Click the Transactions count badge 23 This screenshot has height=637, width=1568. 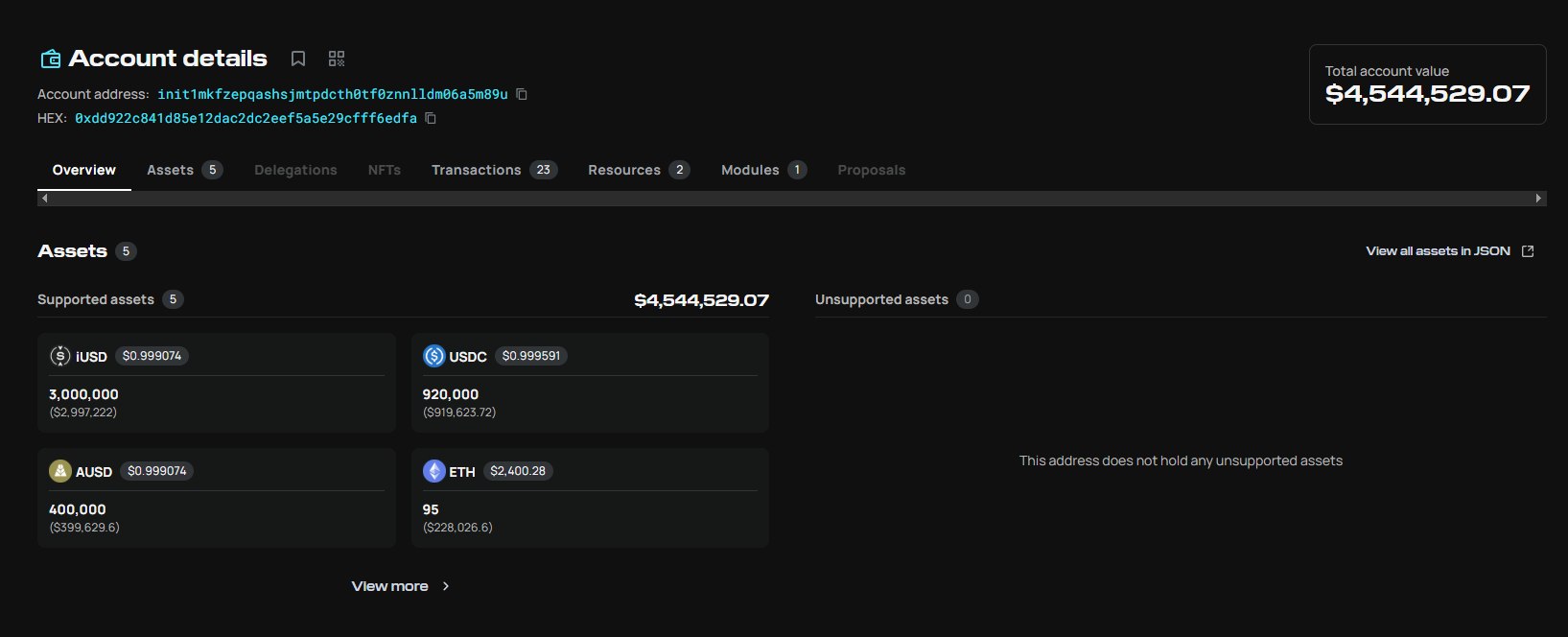pyautogui.click(x=543, y=170)
